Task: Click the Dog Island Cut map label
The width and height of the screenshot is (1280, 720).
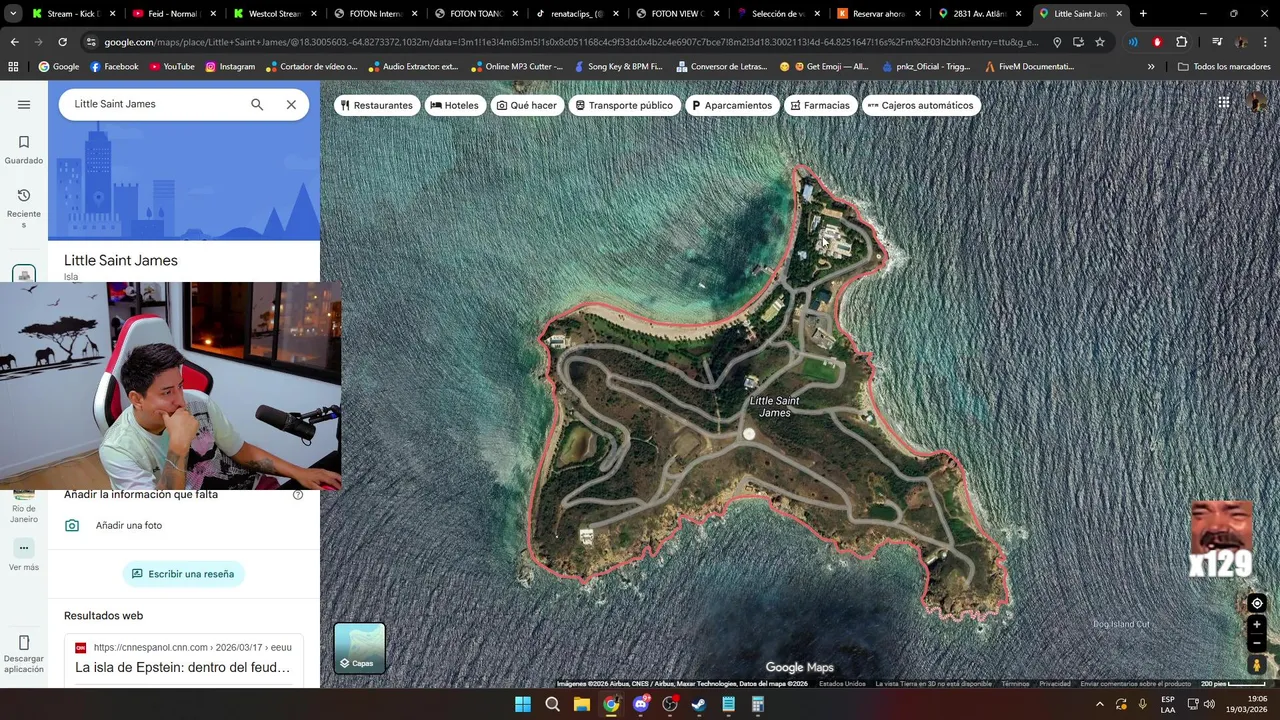Action: (1121, 624)
